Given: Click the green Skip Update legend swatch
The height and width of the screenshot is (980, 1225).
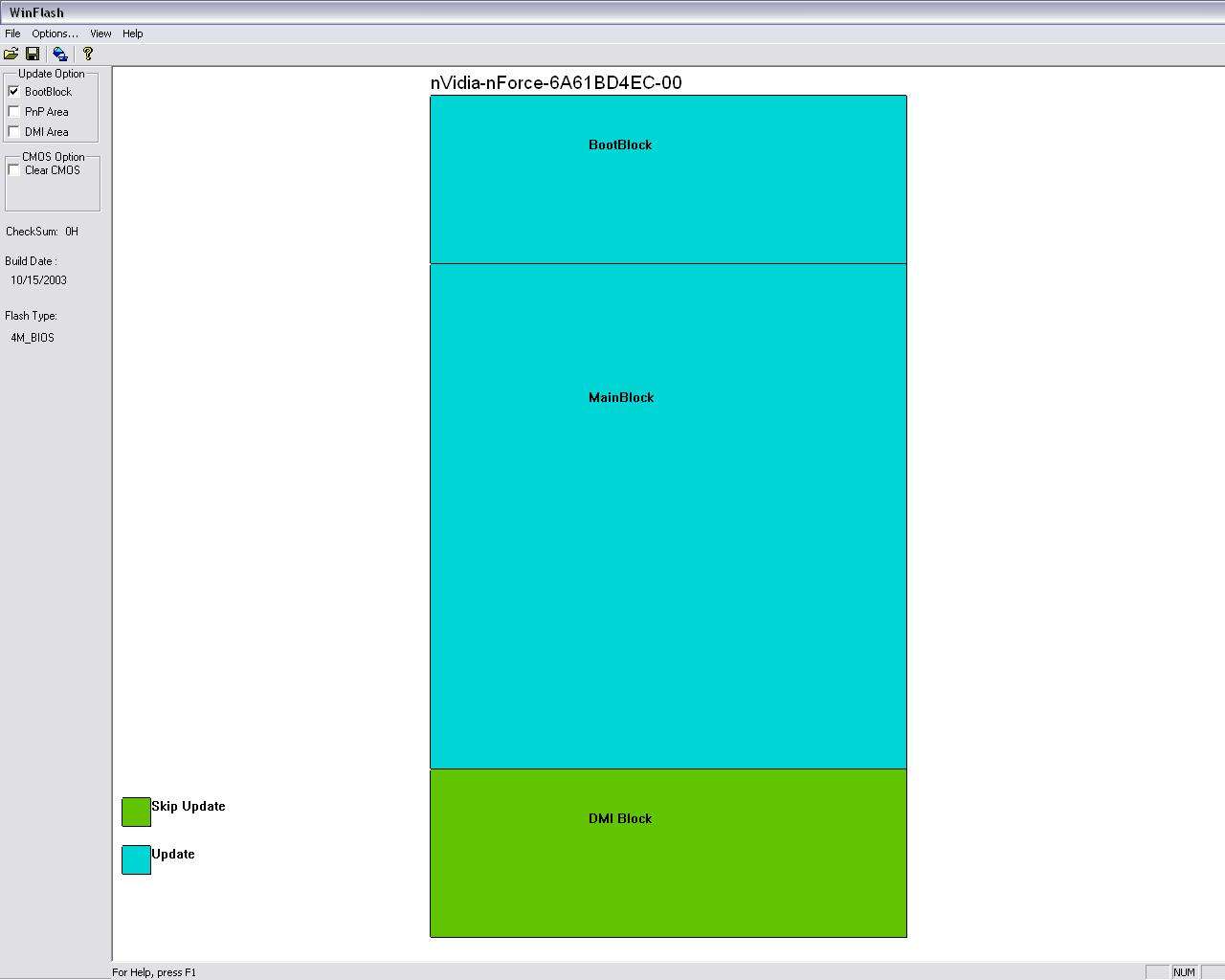Looking at the screenshot, I should click(136, 812).
